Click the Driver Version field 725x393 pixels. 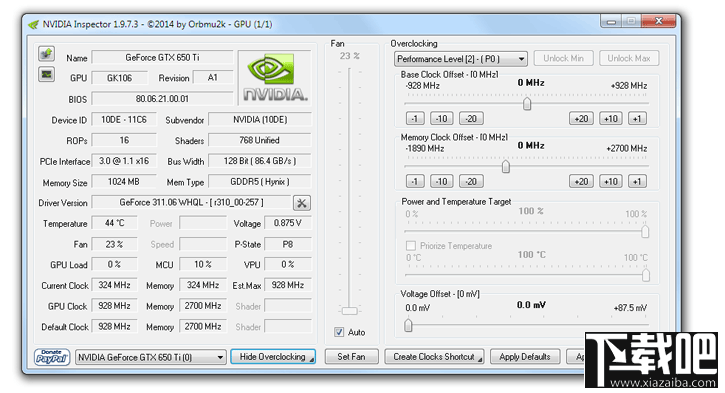coord(191,203)
